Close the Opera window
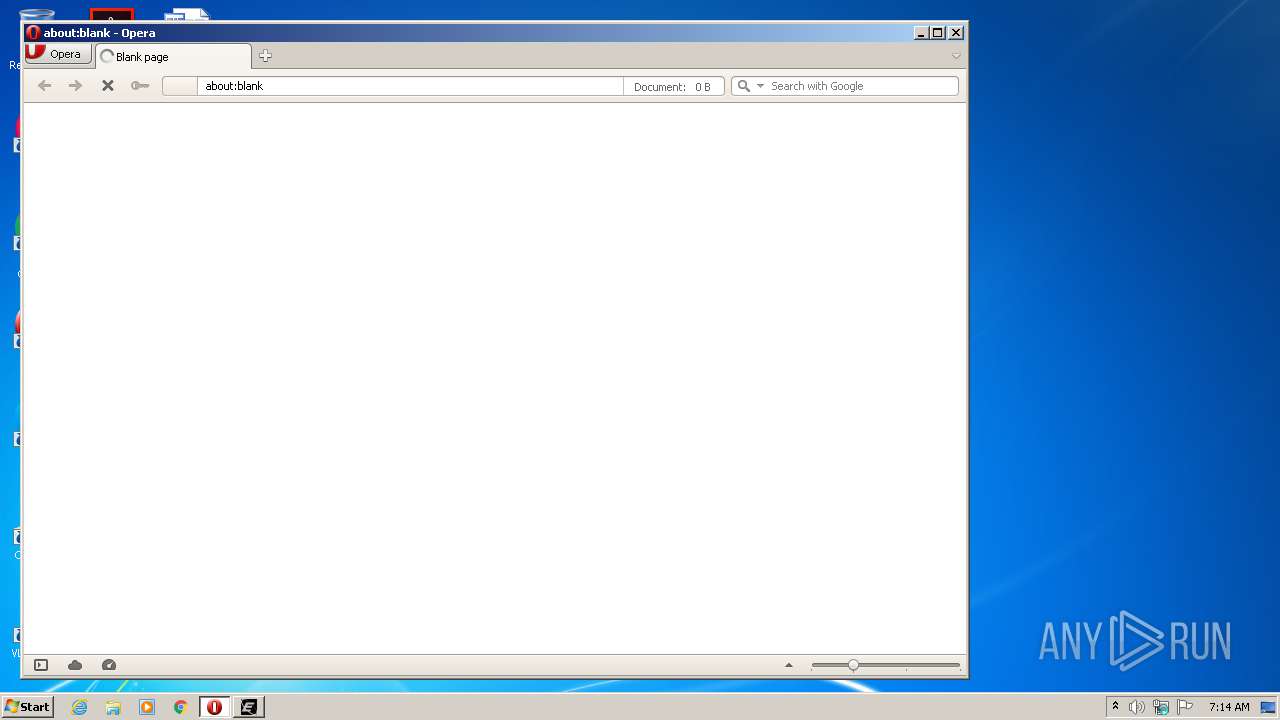1280x720 pixels. [956, 33]
